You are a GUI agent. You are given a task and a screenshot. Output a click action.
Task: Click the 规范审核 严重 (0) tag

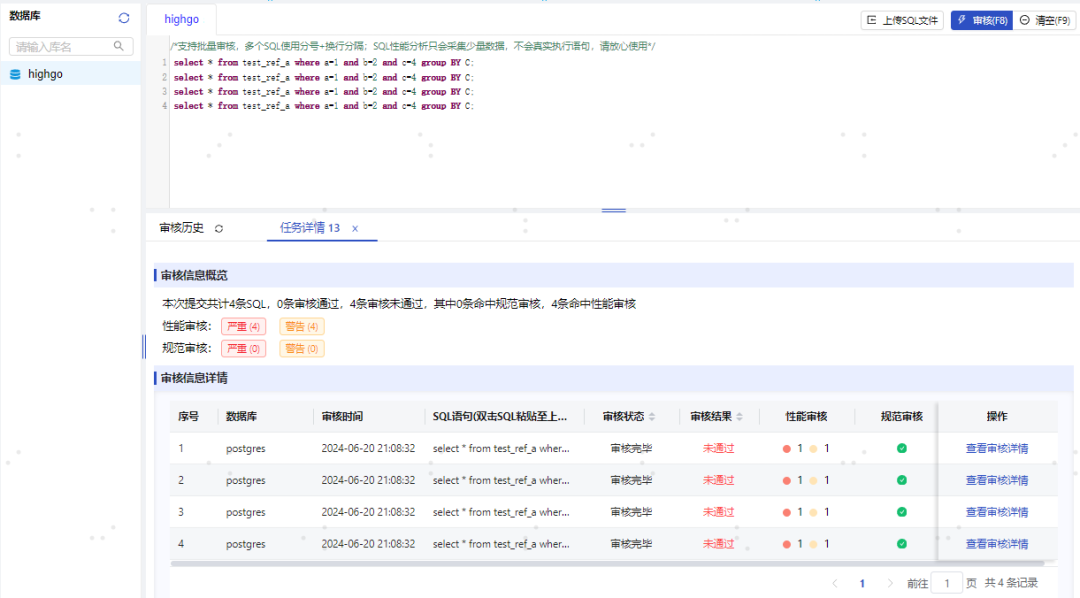click(244, 349)
